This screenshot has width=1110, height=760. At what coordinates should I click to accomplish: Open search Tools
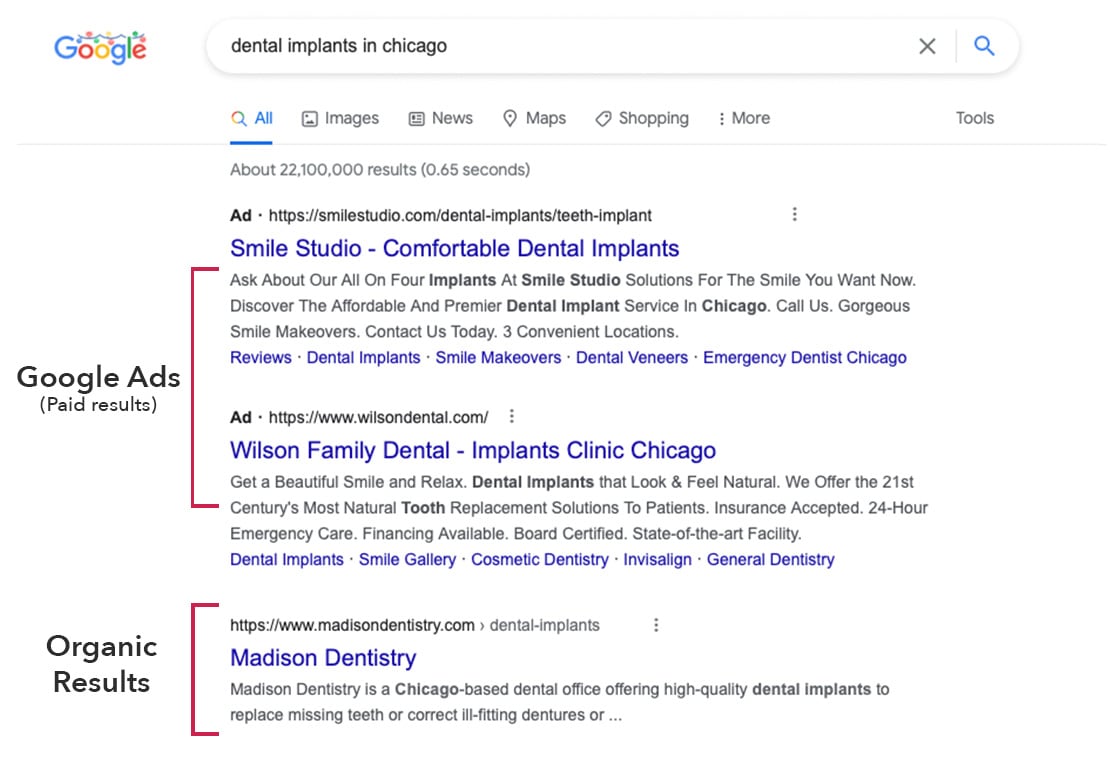pyautogui.click(x=975, y=118)
